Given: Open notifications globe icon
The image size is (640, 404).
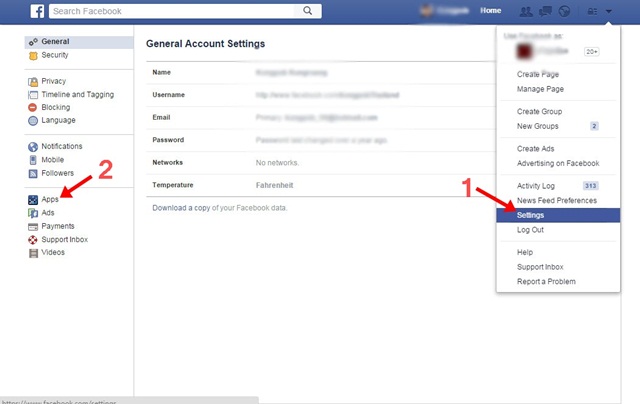Looking at the screenshot, I should tap(564, 11).
